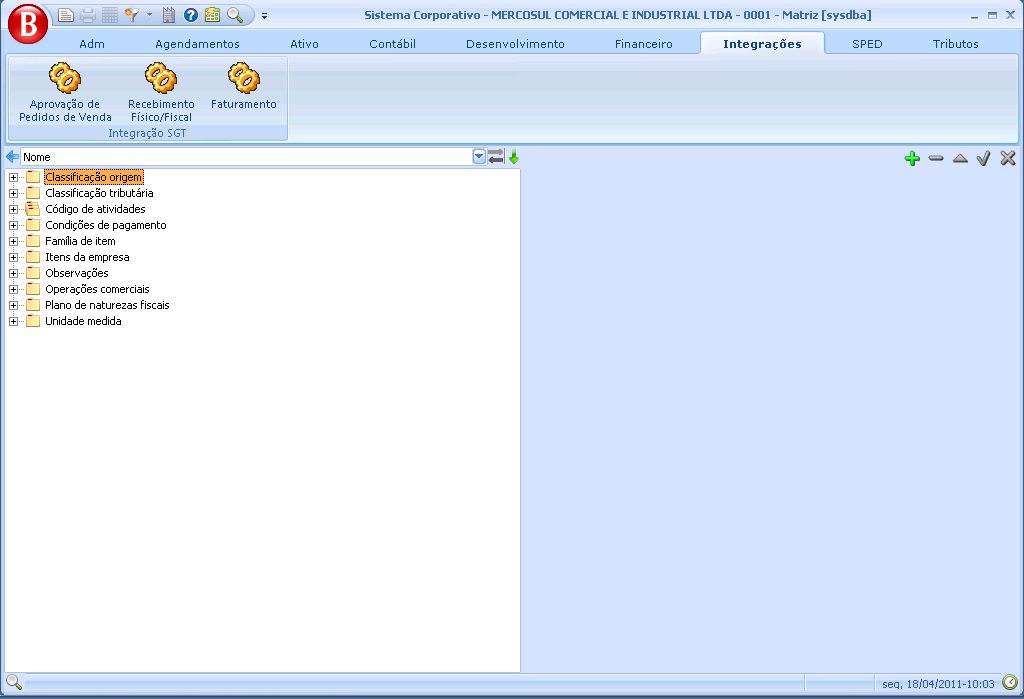1024x699 pixels.
Task: Expand the Unidade medida tree node
Action: pyautogui.click(x=14, y=321)
